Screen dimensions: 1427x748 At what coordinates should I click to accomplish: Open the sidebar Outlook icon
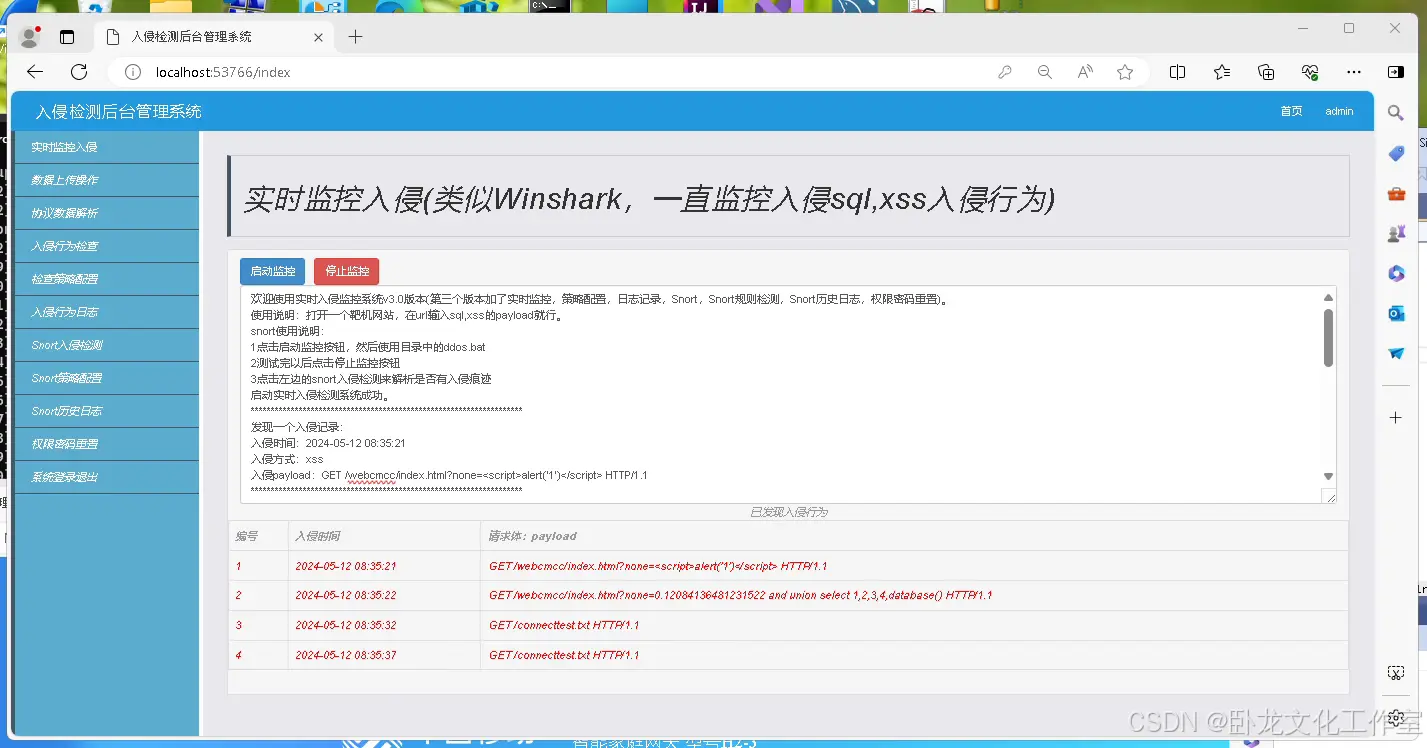(x=1397, y=313)
